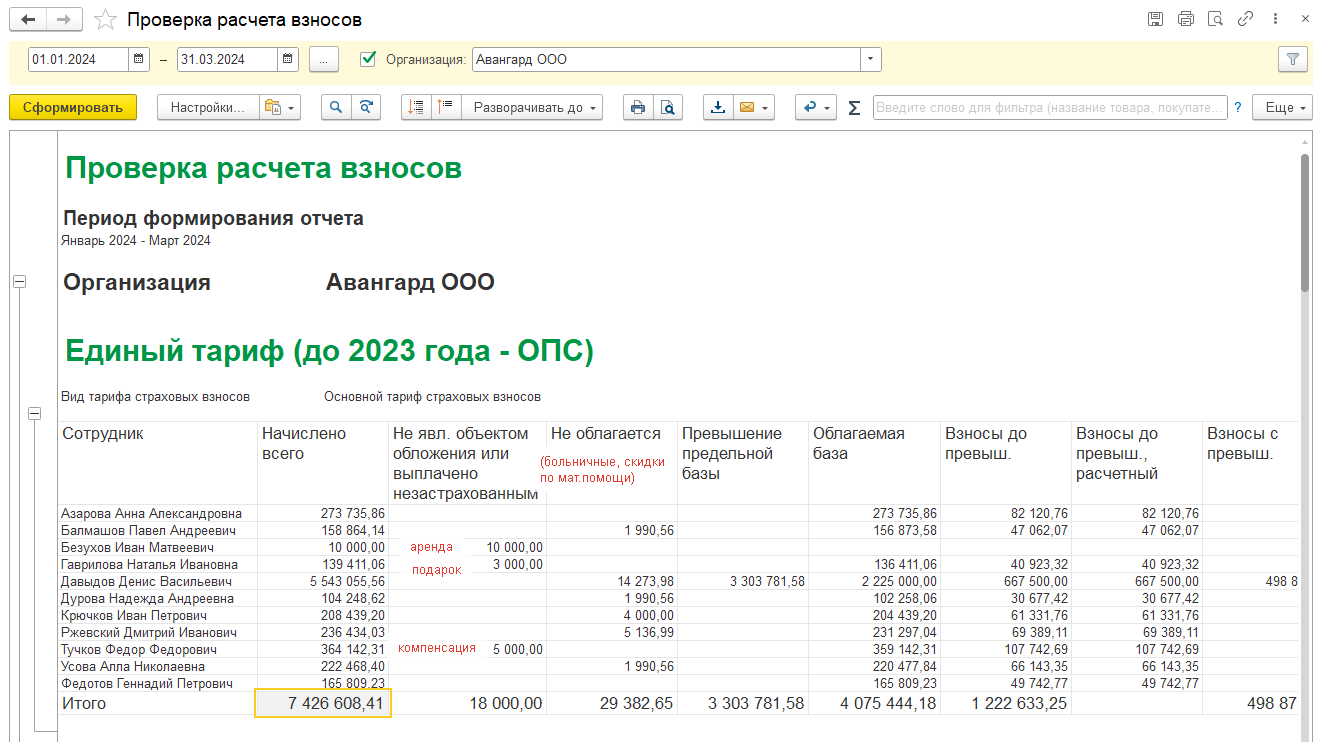The height and width of the screenshot is (742, 1330).
Task: Click the preview icon in title bar
Action: tap(1215, 19)
